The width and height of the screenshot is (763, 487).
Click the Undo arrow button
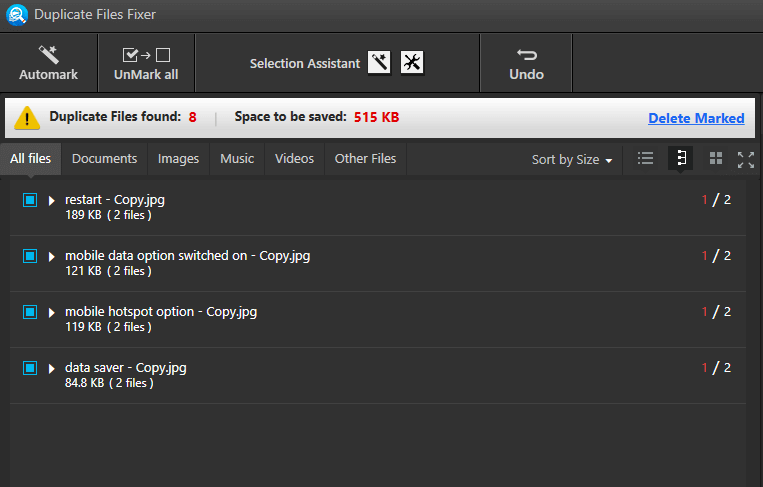pyautogui.click(x=527, y=55)
